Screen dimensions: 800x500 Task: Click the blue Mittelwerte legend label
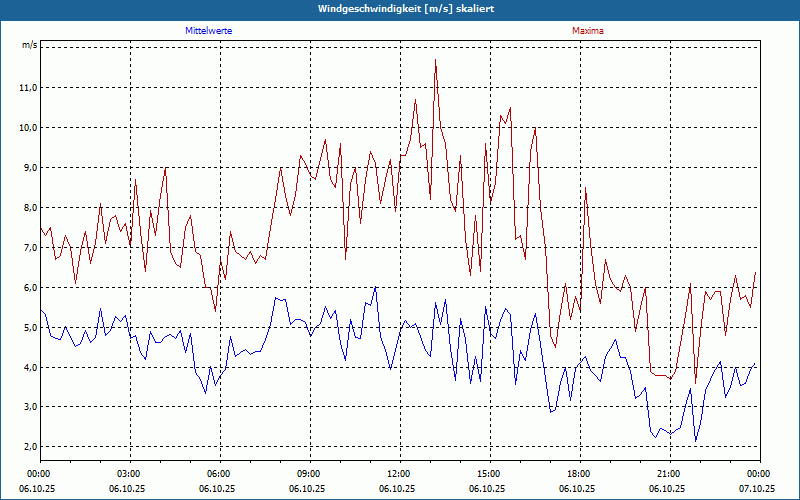[x=208, y=31]
